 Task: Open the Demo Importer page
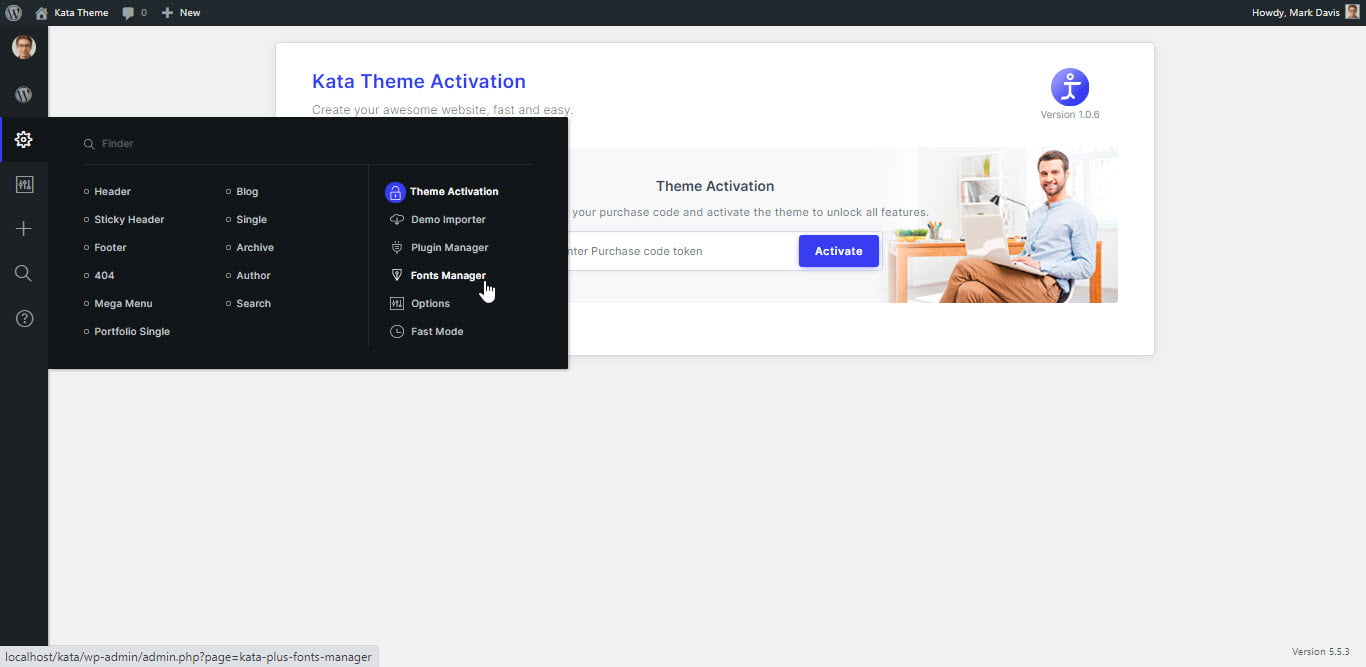(x=448, y=219)
